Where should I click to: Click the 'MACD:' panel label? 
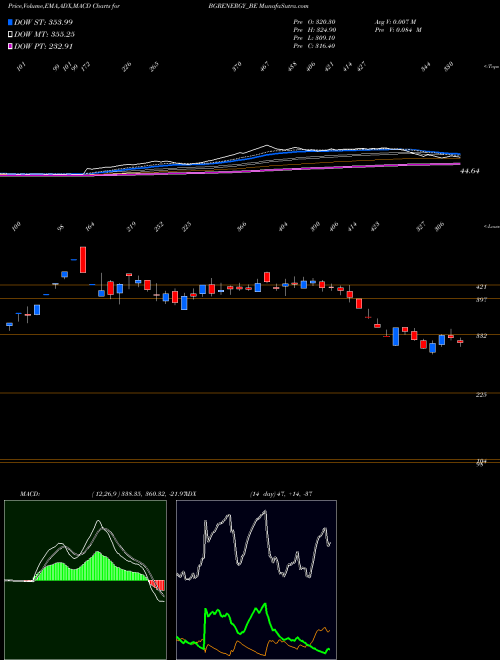[x=29, y=493]
